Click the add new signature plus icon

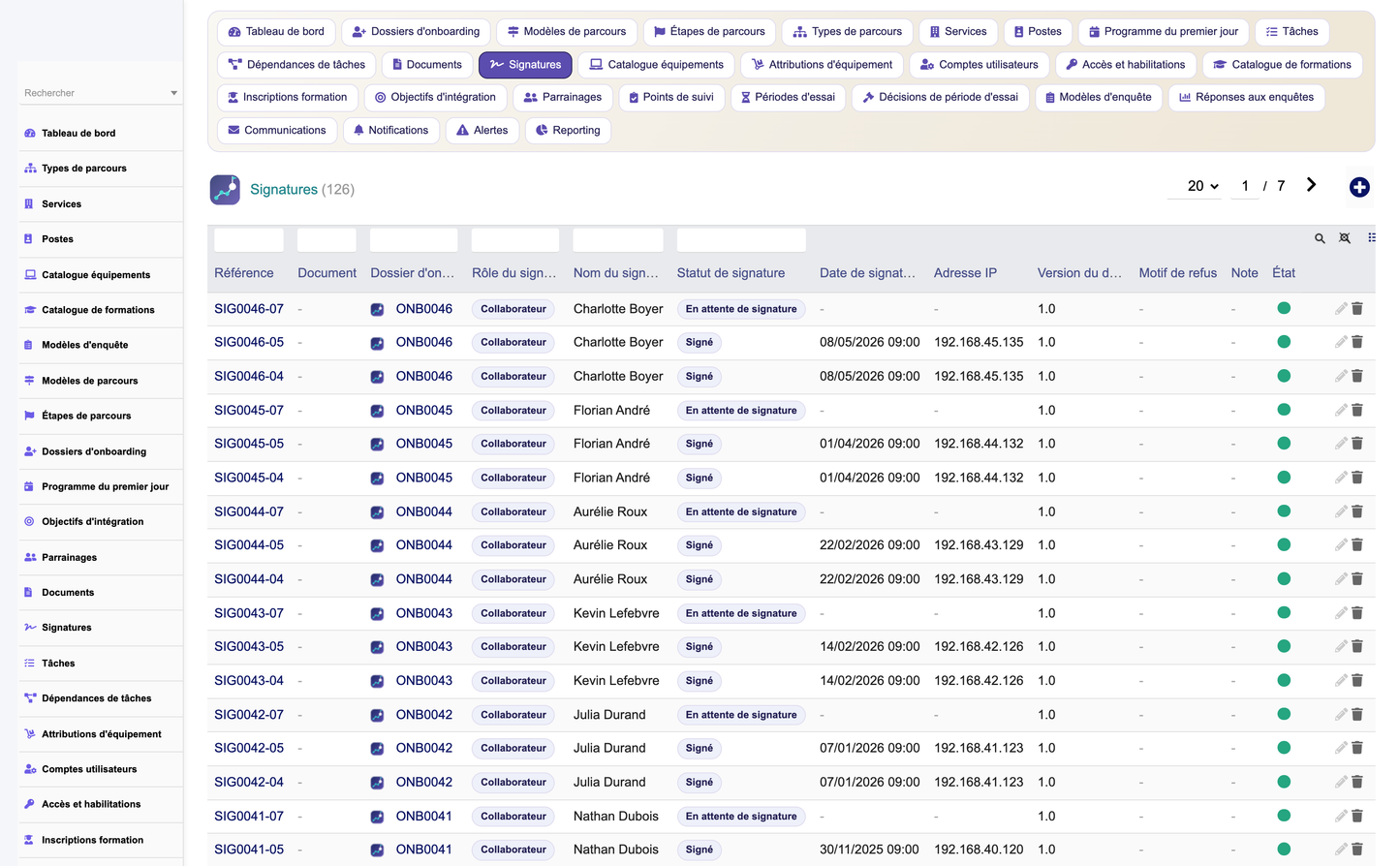(x=1359, y=187)
